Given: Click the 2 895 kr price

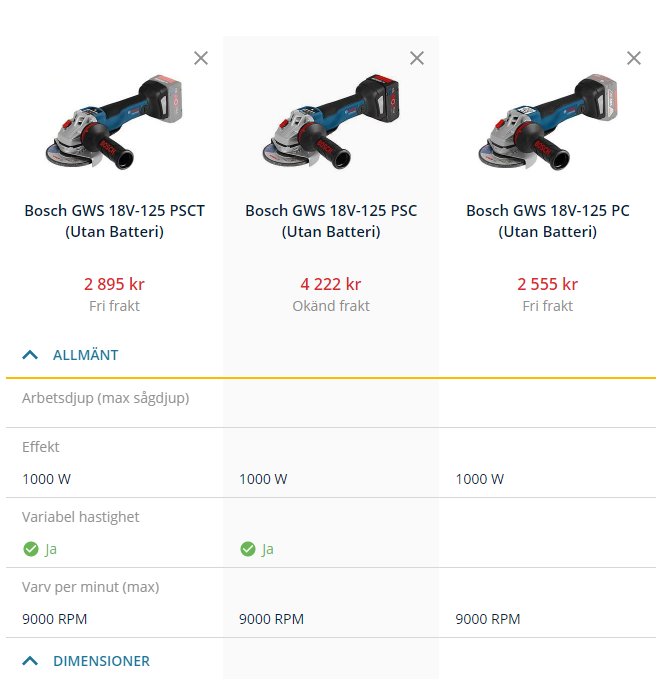Looking at the screenshot, I should pos(115,284).
